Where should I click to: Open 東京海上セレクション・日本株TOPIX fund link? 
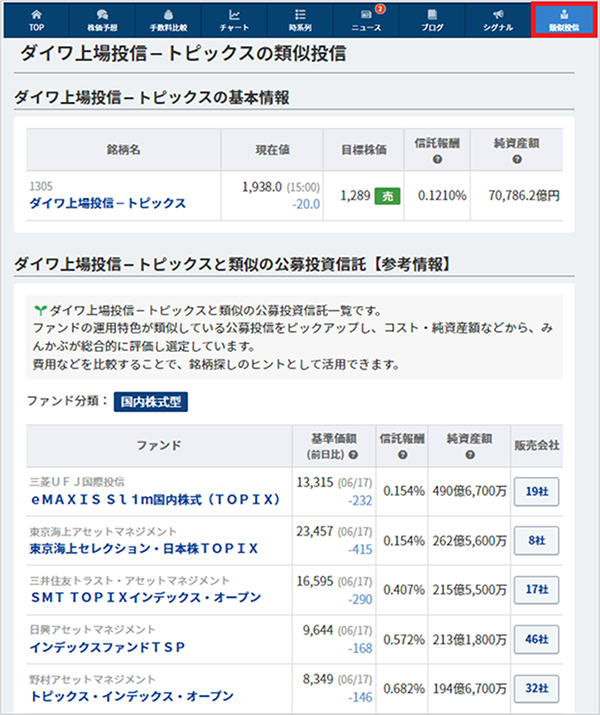144,548
